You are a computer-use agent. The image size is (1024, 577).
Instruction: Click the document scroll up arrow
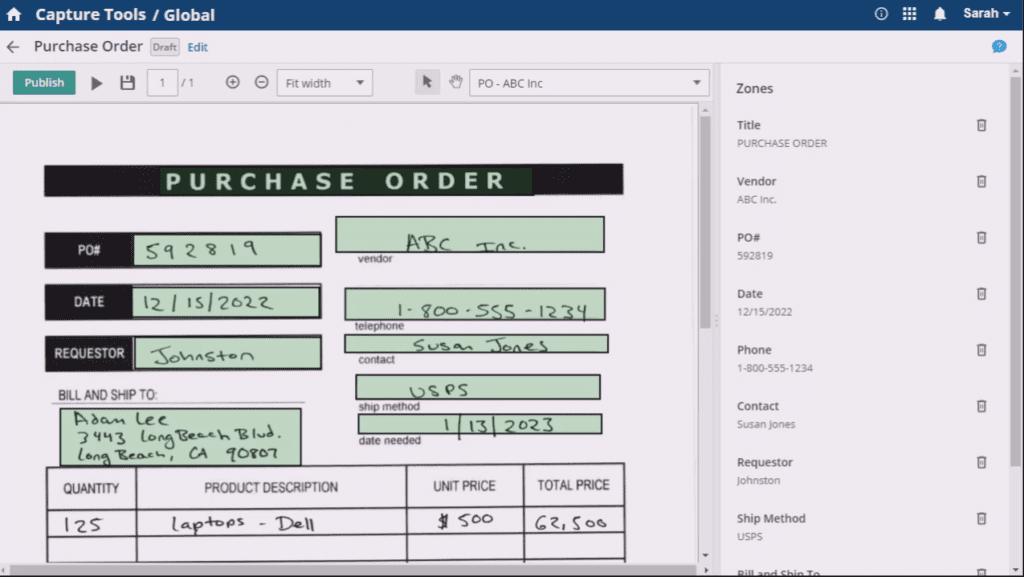click(705, 110)
